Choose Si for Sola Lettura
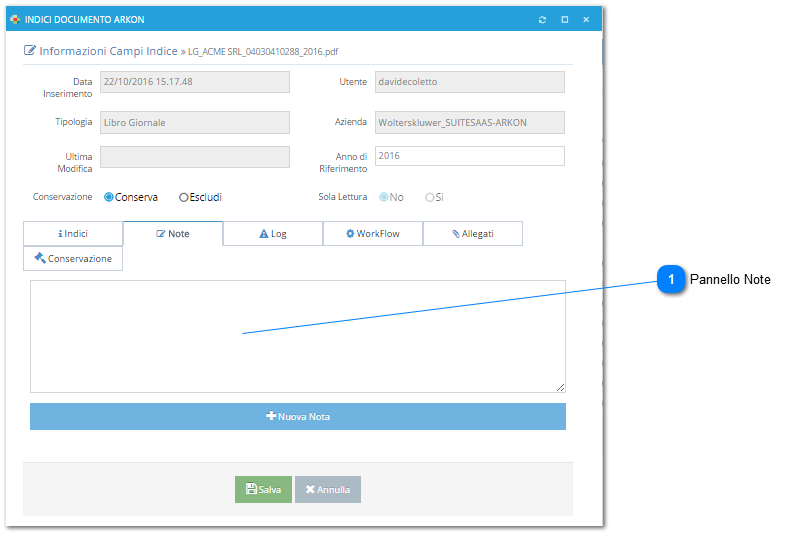 pyautogui.click(x=430, y=197)
